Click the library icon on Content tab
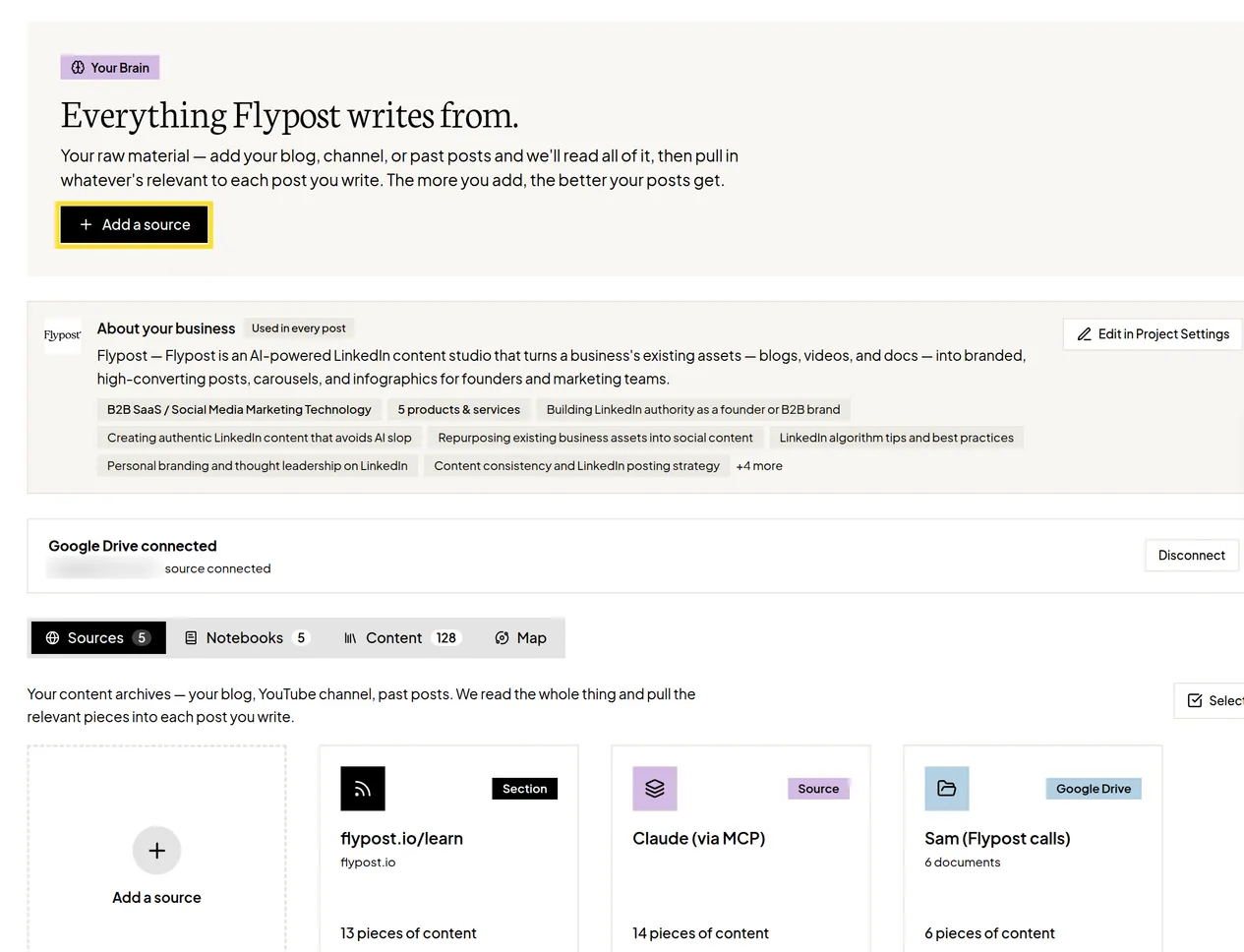1244x952 pixels. coord(350,638)
